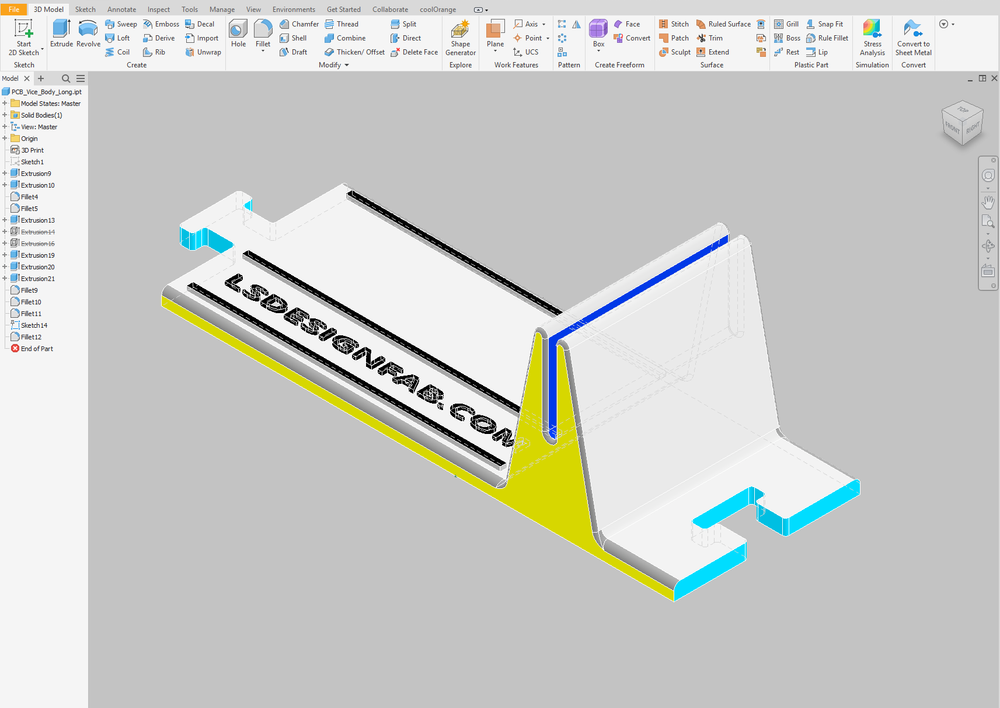The height and width of the screenshot is (708, 1000).
Task: Click the suppressed Extrusion14 feature
Action: [33, 232]
